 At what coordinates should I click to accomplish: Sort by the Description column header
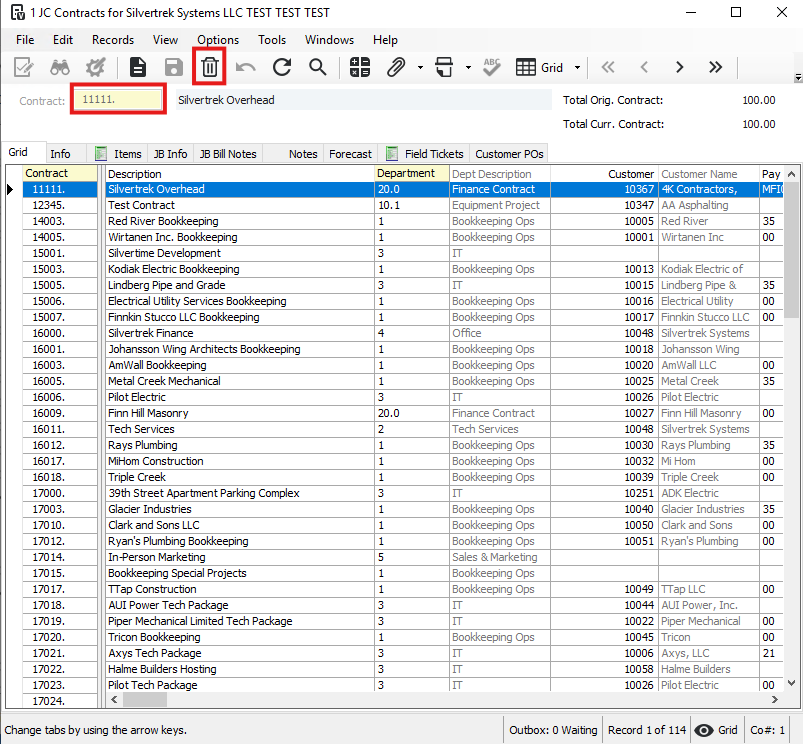240,174
